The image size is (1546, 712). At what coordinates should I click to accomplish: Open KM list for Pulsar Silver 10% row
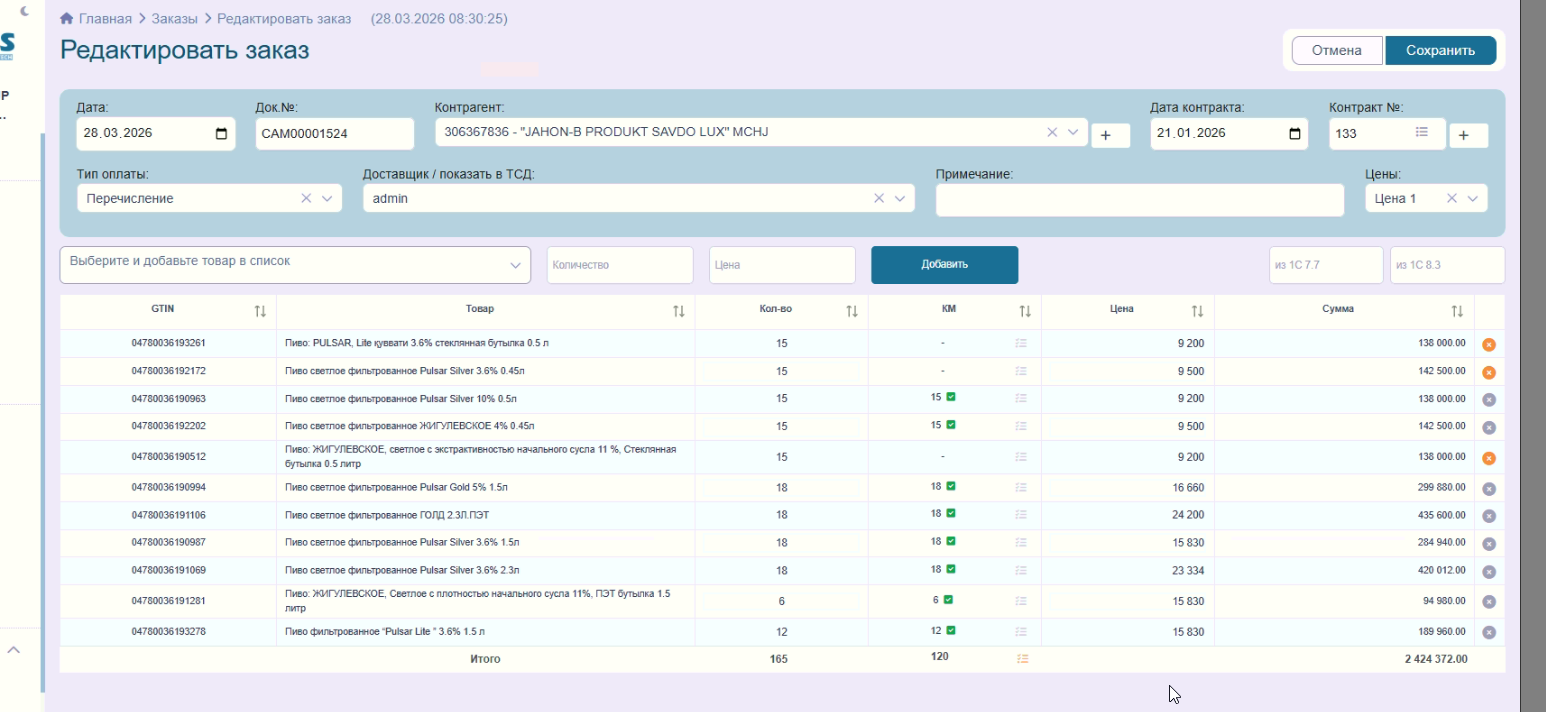click(x=1020, y=399)
